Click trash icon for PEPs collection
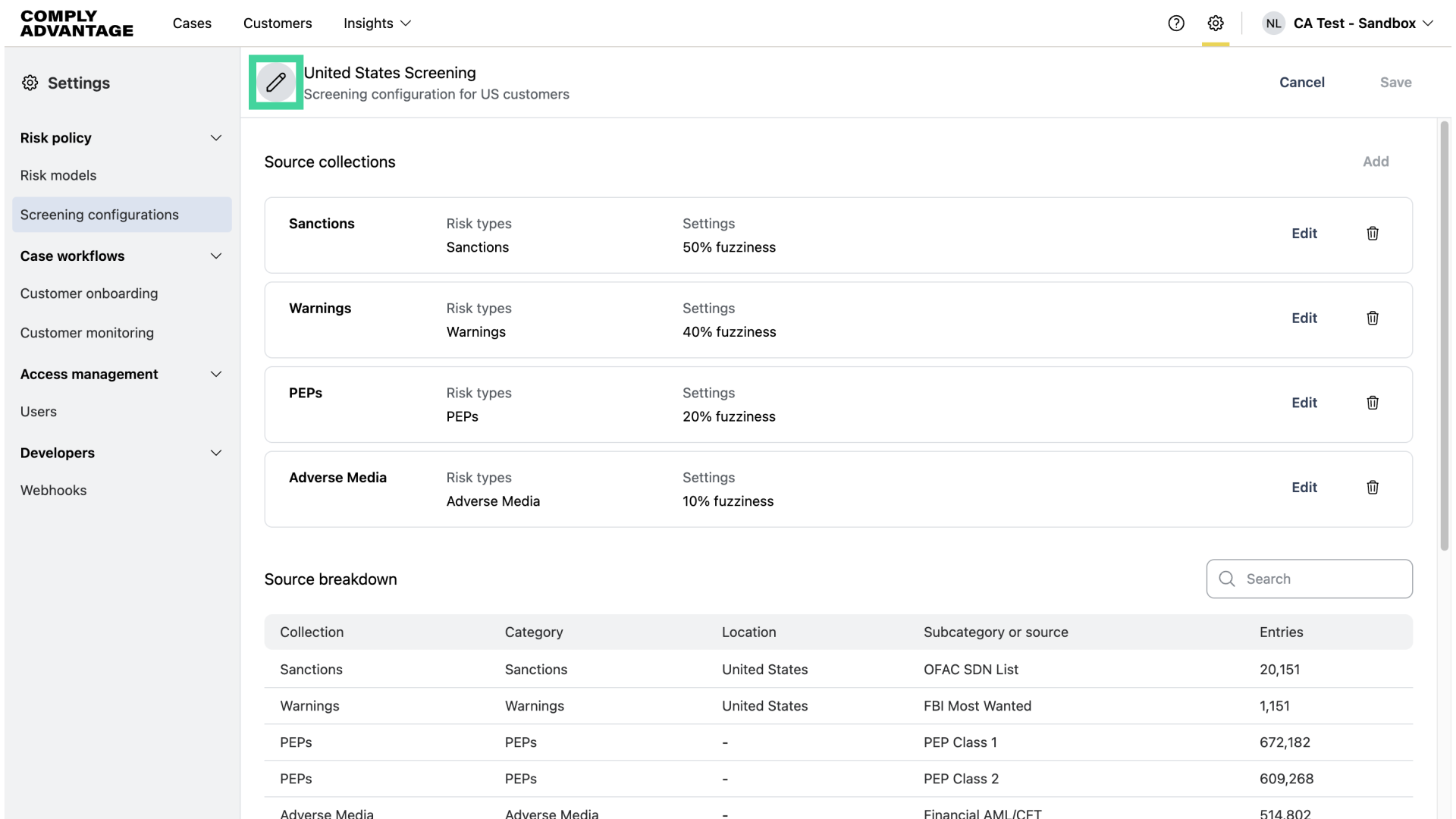 [1373, 403]
